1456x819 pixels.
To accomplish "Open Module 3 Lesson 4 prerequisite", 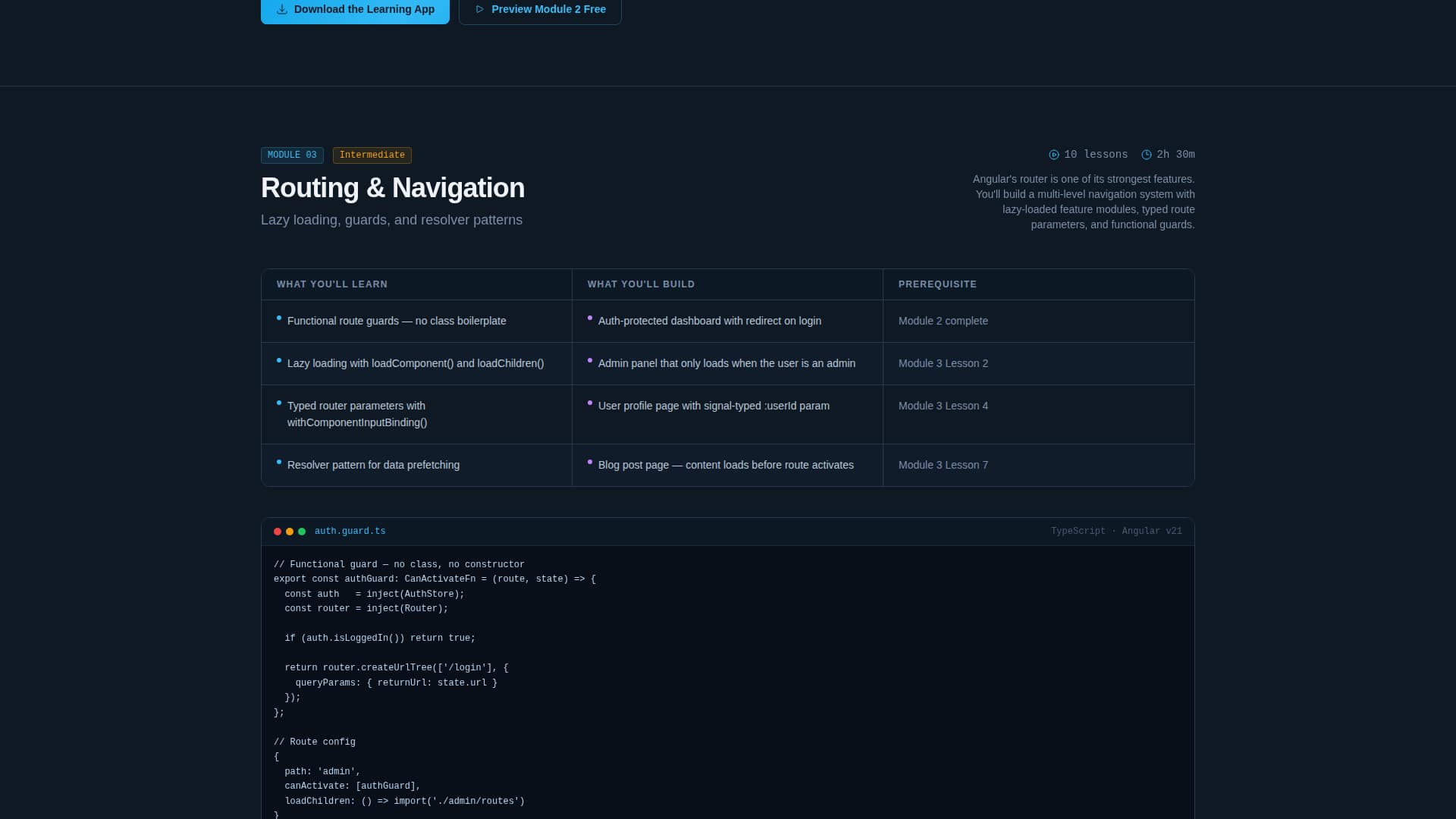I will [943, 406].
